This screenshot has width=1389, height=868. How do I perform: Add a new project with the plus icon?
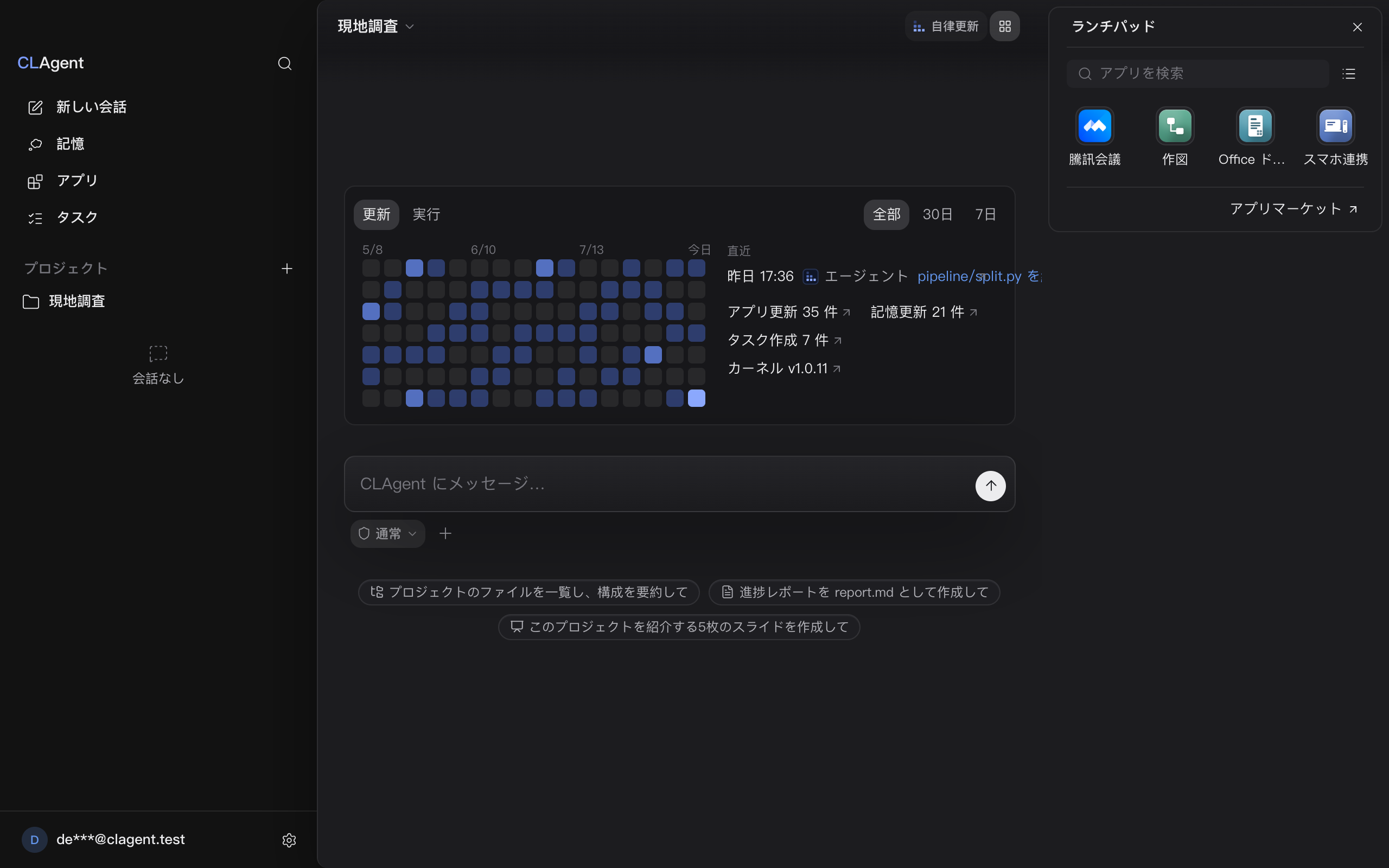coord(287,268)
